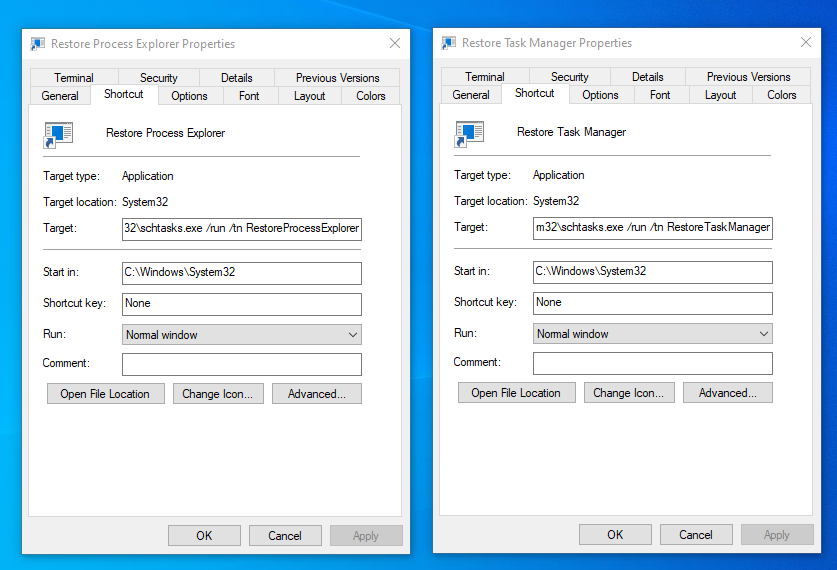Open the Security tab in Process Explorer properties
This screenshot has width=837, height=570.
tap(159, 78)
